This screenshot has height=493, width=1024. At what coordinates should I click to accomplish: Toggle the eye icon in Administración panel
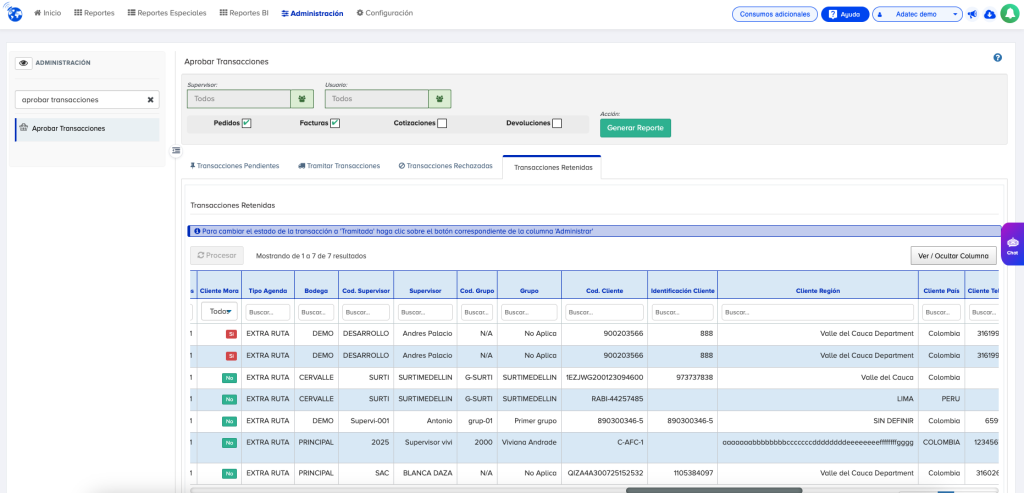tap(24, 63)
